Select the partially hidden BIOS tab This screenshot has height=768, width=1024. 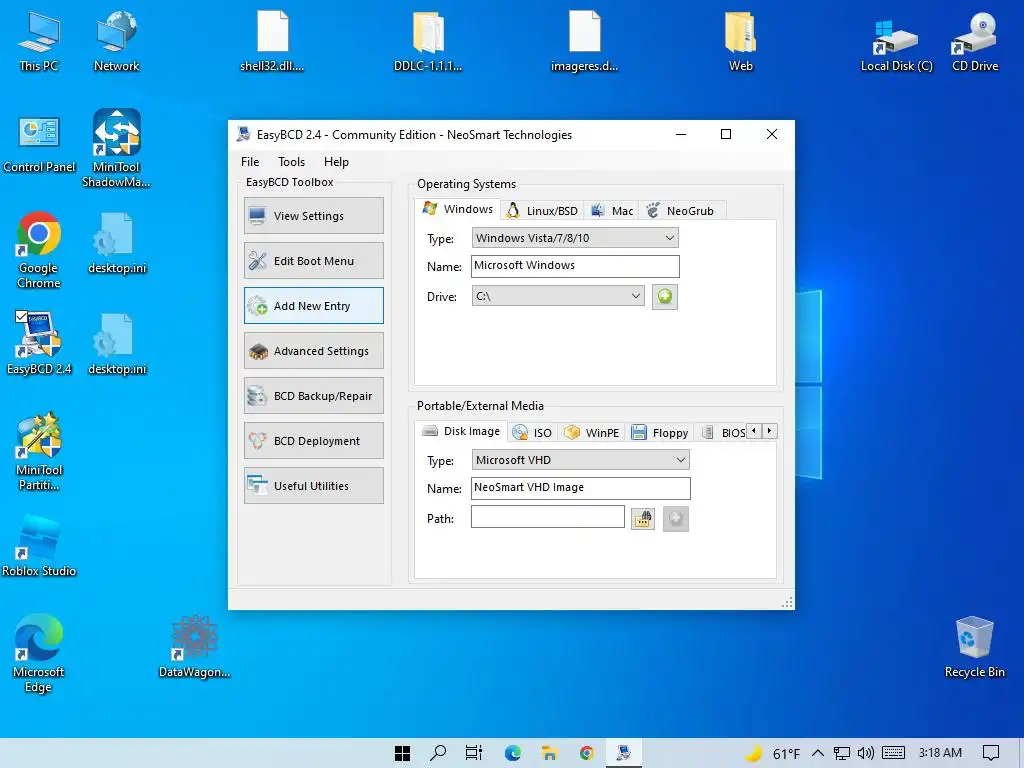click(722, 433)
